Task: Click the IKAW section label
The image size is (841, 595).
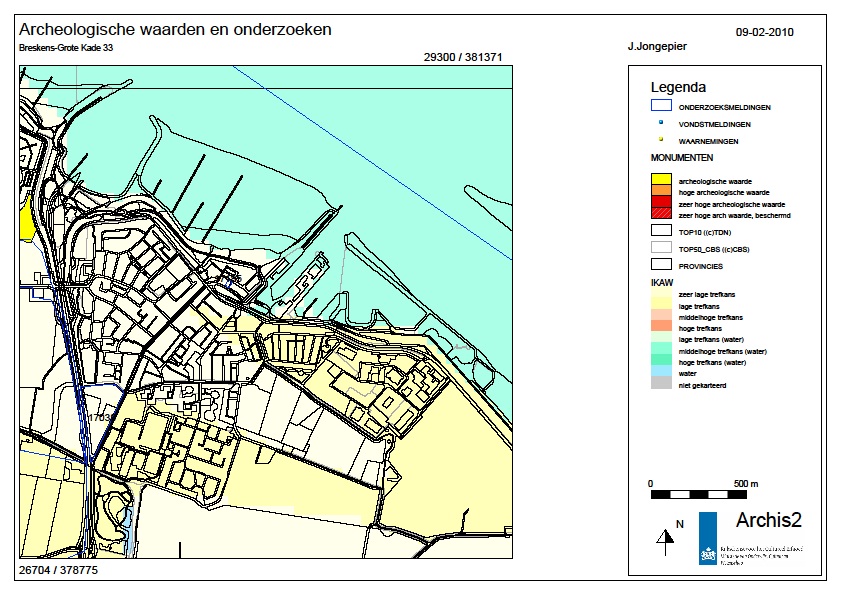Action: coord(661,283)
